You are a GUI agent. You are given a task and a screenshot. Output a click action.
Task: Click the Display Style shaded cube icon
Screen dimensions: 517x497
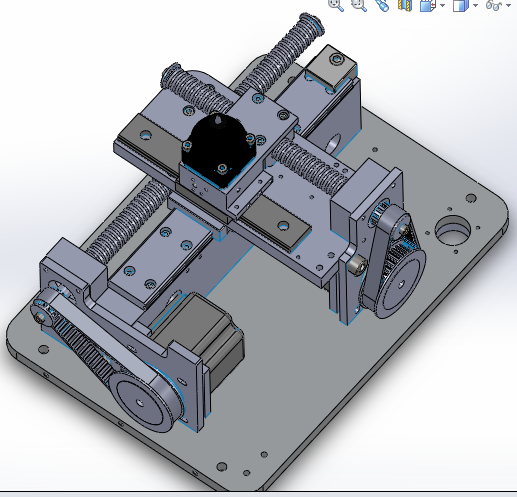tap(460, 5)
